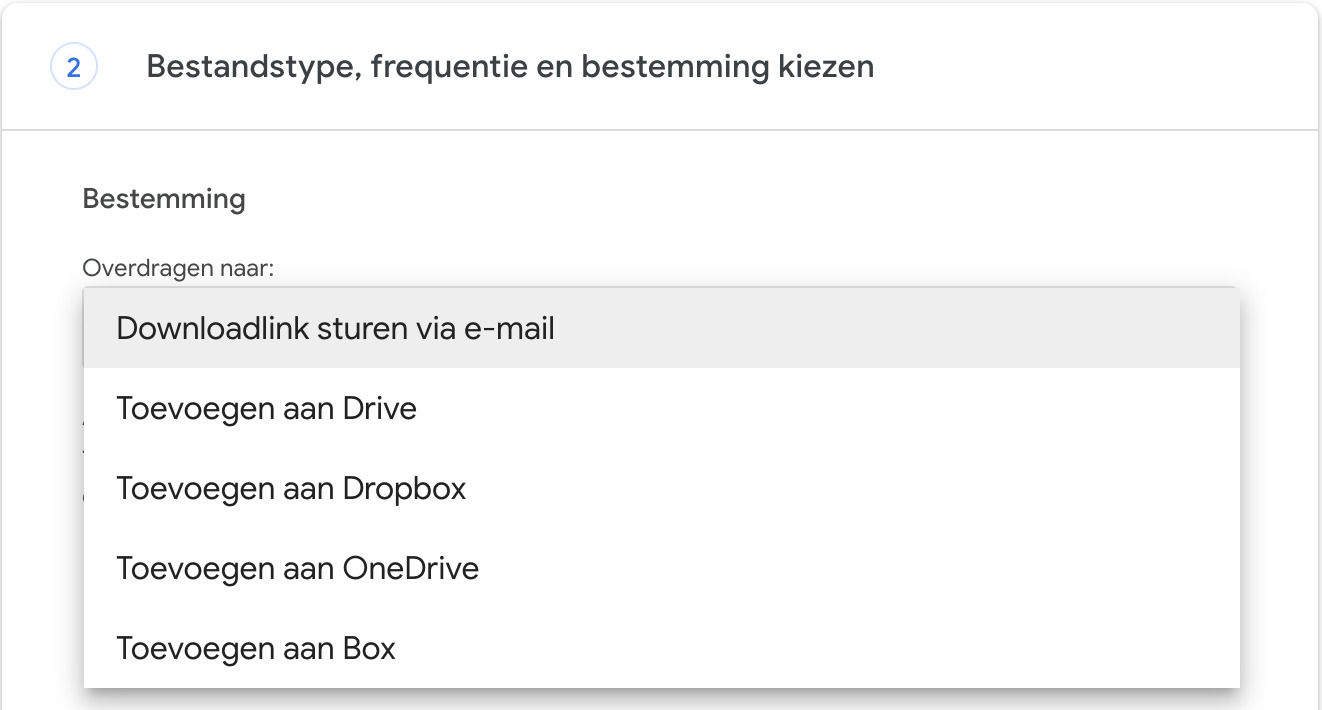Screen dimensions: 1322x710
Task: Click the word "Dropbox" in the list
Action: click(x=404, y=488)
